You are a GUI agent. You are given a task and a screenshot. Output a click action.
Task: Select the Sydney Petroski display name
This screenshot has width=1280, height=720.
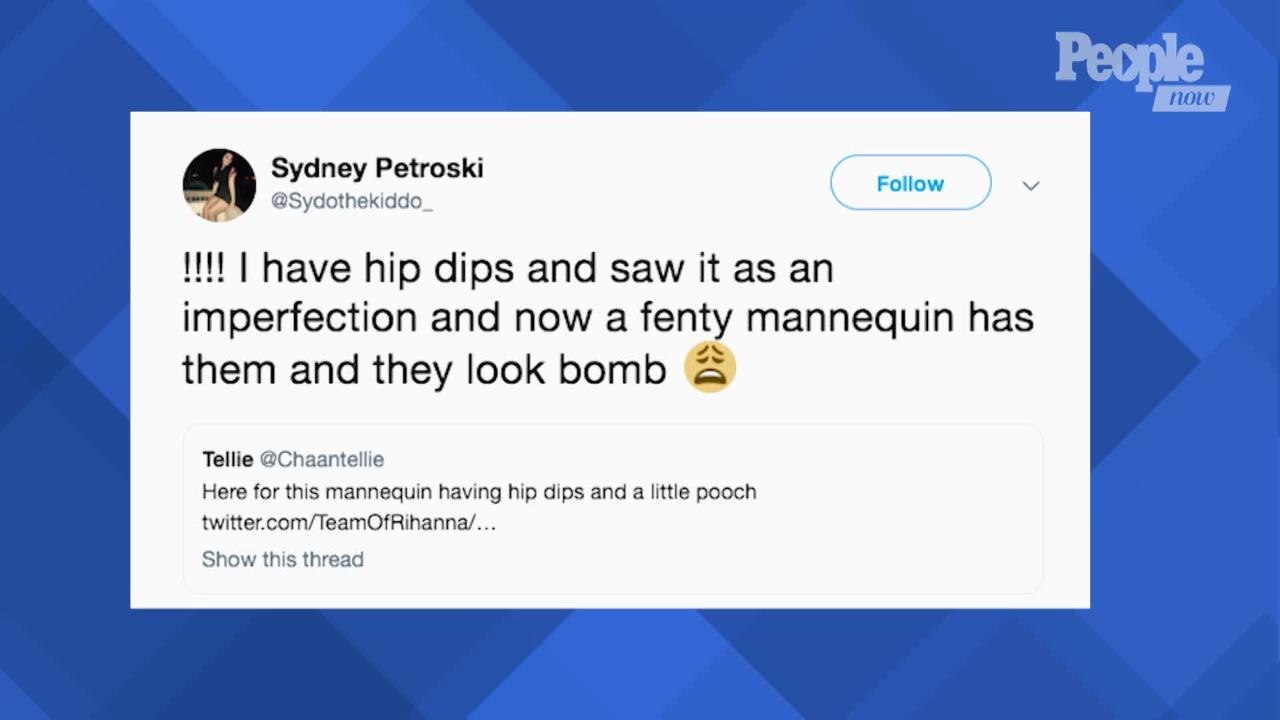377,168
